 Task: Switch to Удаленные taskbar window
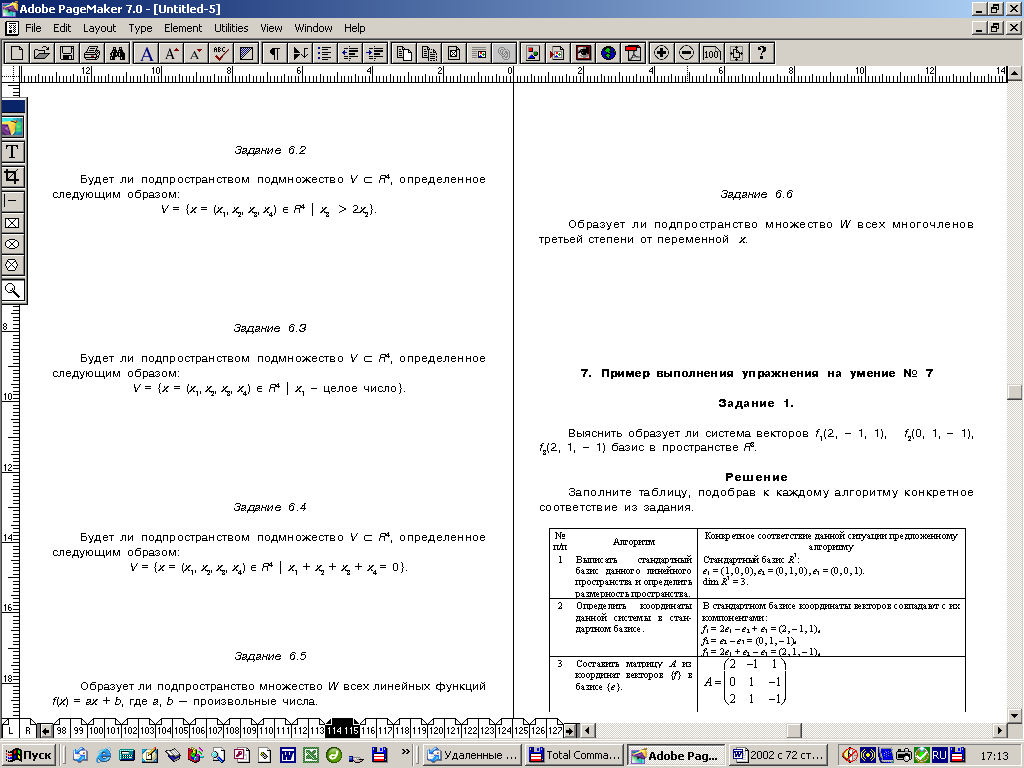click(473, 755)
